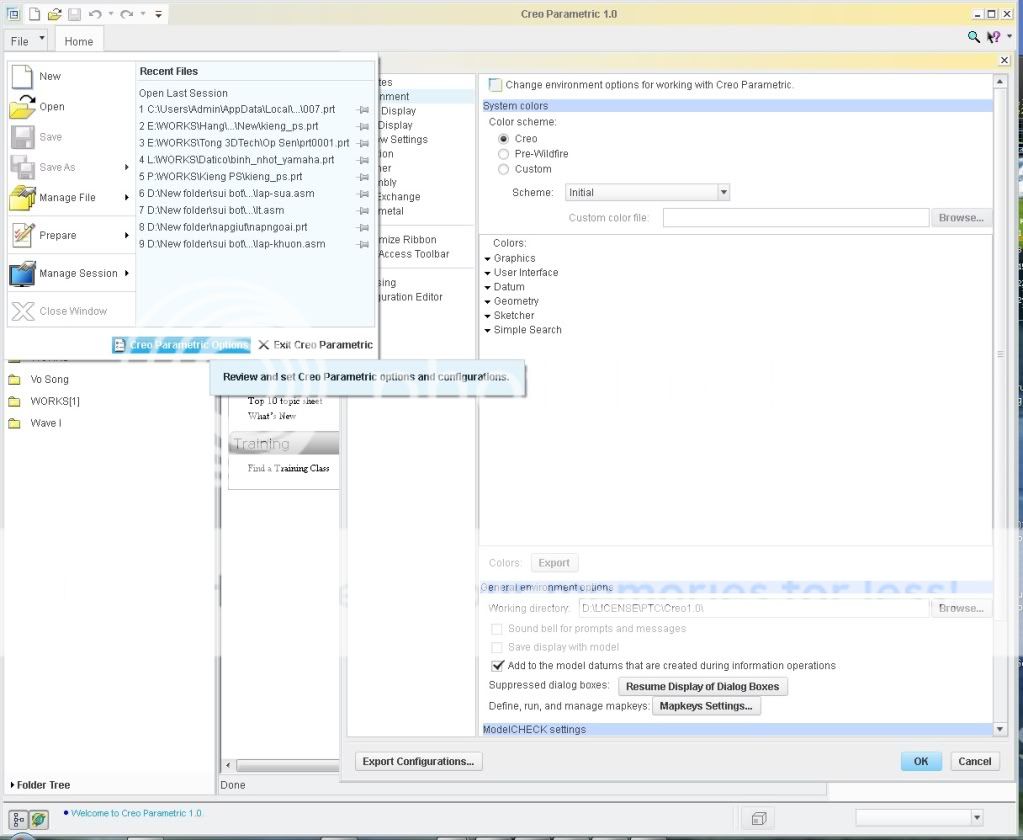Viewport: 1023px width, 840px height.
Task: Open recent file napngoai.prt
Action: click(223, 228)
